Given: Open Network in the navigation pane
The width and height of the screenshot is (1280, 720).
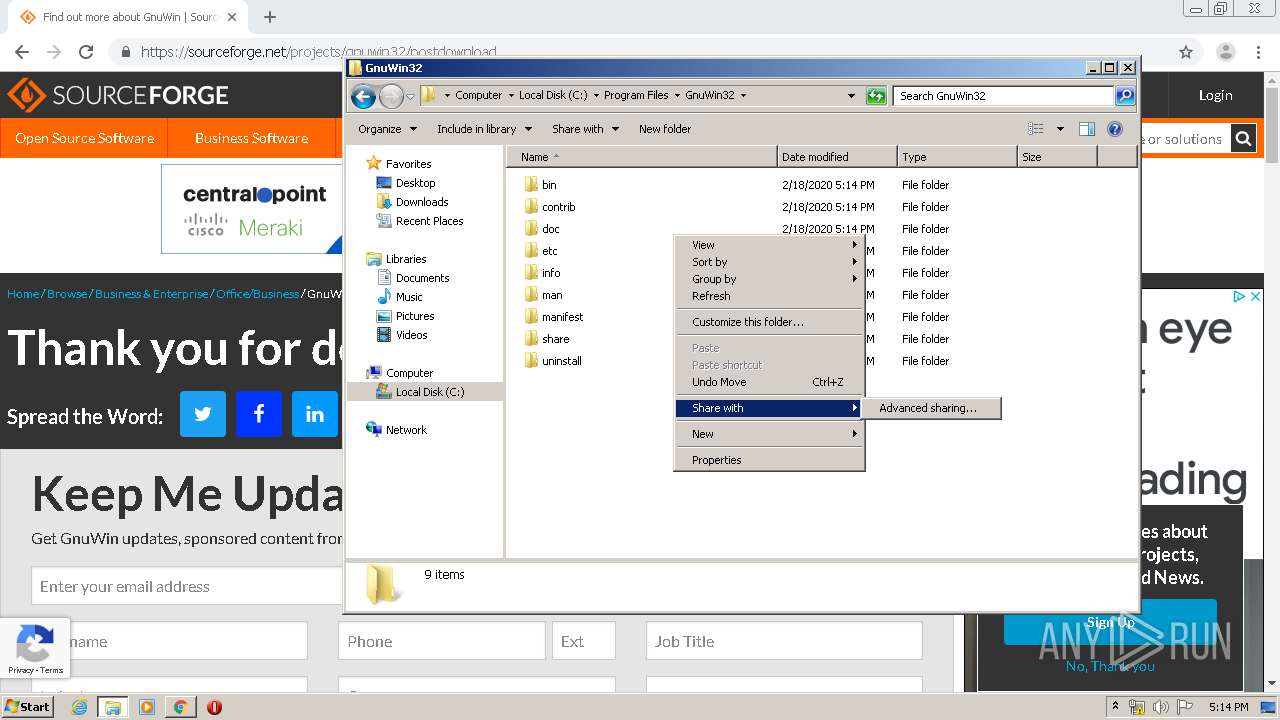Looking at the screenshot, I should point(406,430).
